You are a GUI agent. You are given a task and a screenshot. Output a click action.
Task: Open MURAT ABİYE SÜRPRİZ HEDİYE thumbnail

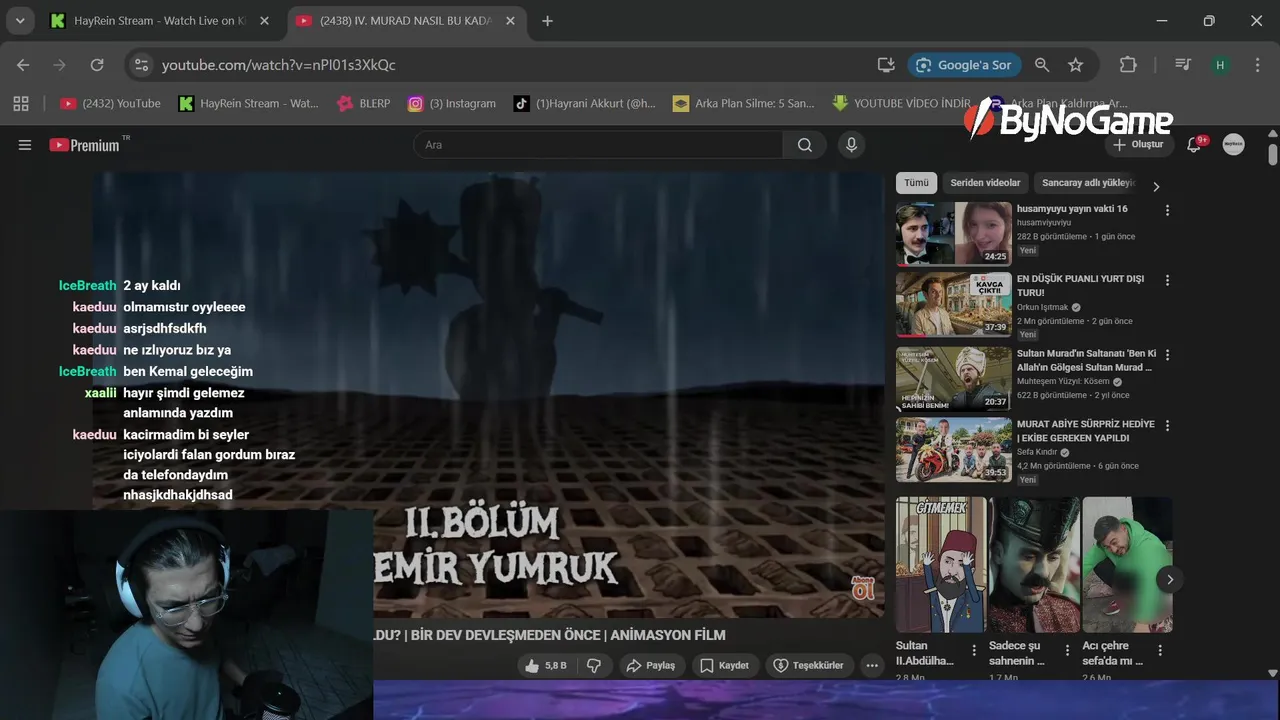point(954,450)
